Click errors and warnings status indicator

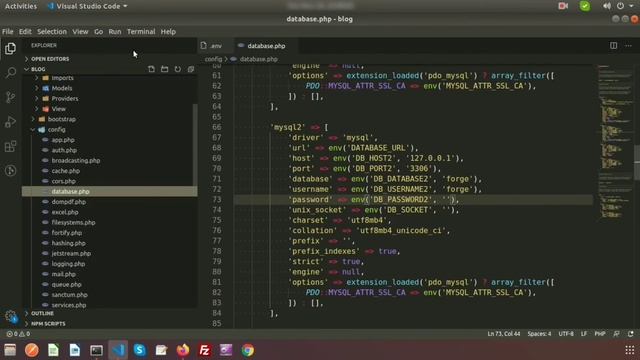[18, 334]
